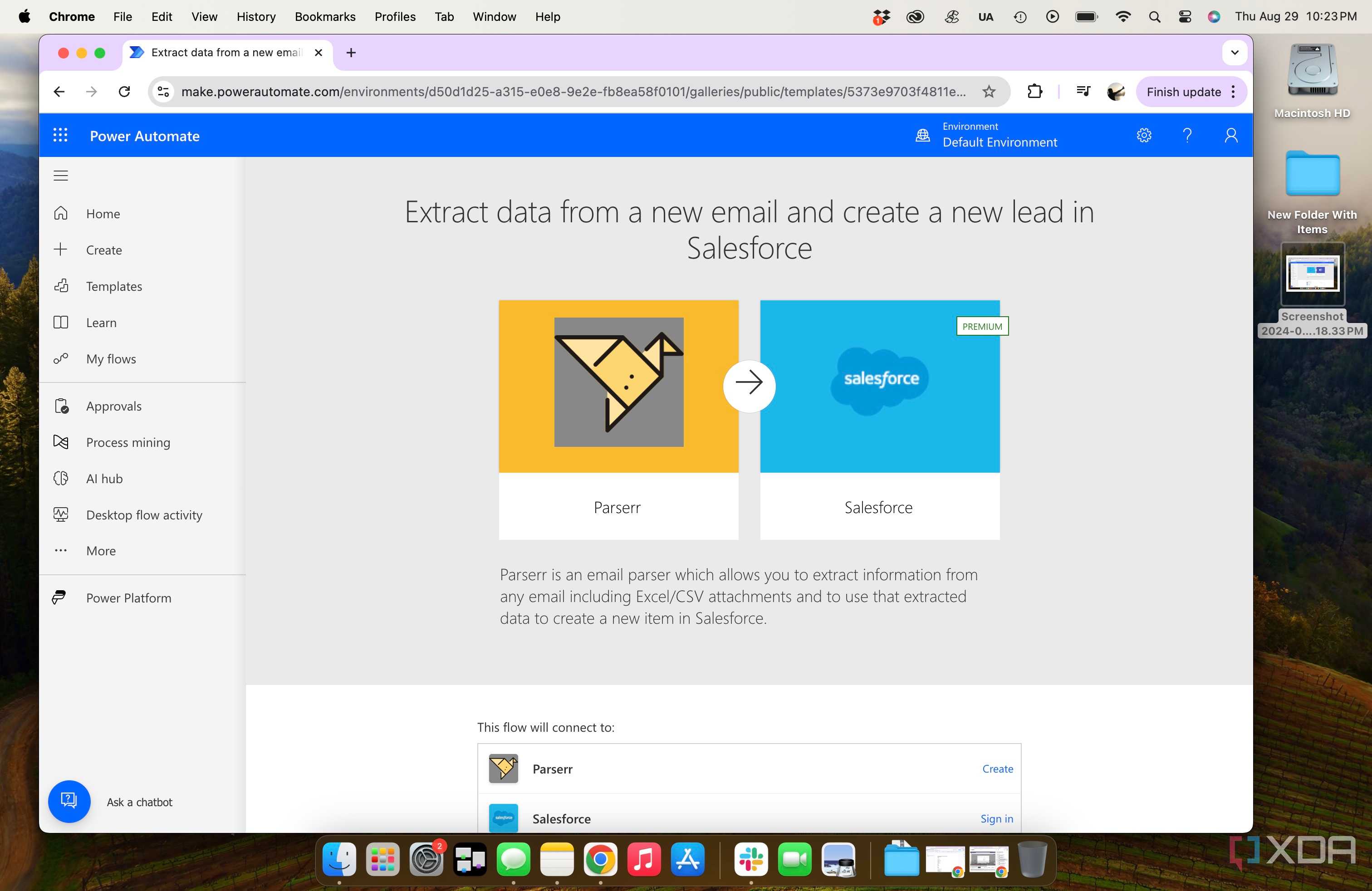Screen dimensions: 1372x891
Task: Click the small Salesforce icon in connections list
Action: click(x=503, y=818)
